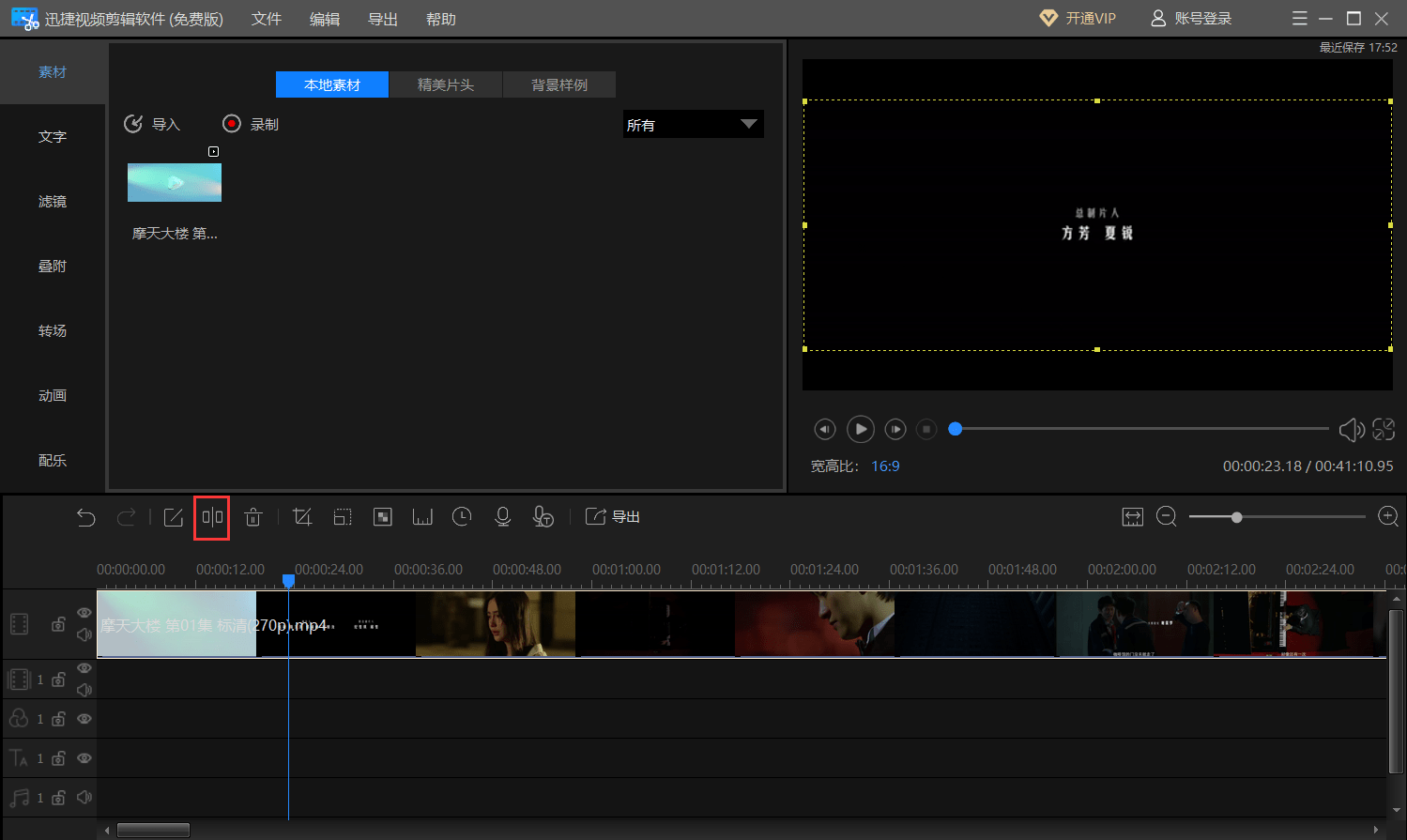
Task: Delete the selected clip with trash icon
Action: point(253,517)
